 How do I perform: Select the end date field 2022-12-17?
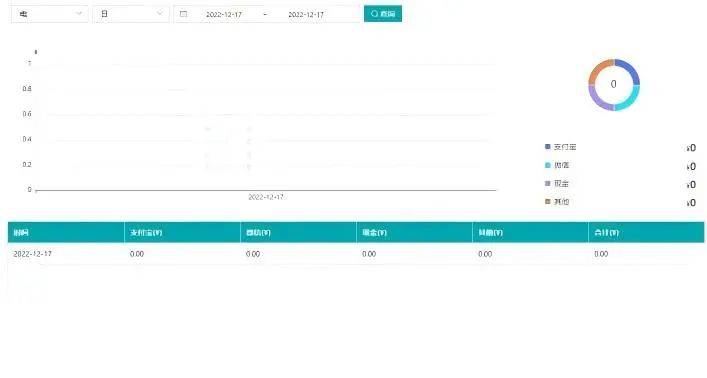tap(306, 14)
